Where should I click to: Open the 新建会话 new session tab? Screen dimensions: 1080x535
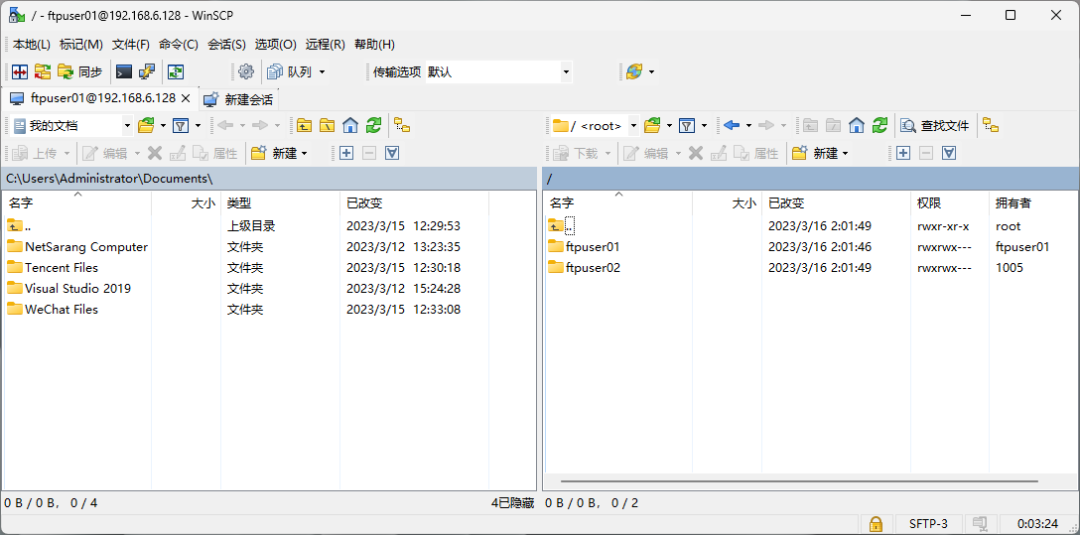[240, 100]
